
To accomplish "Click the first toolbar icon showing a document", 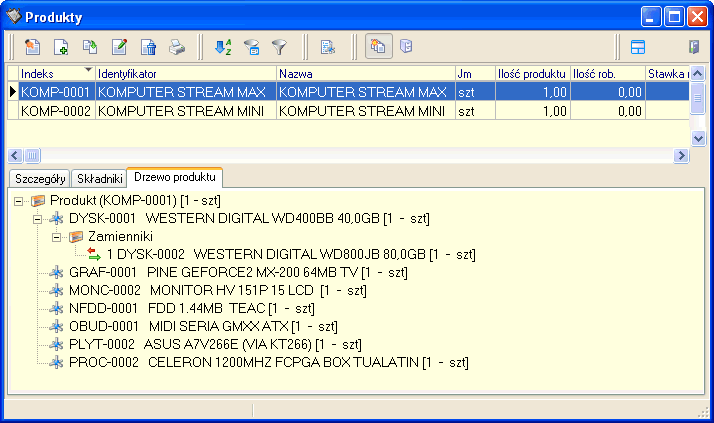I will [32, 46].
